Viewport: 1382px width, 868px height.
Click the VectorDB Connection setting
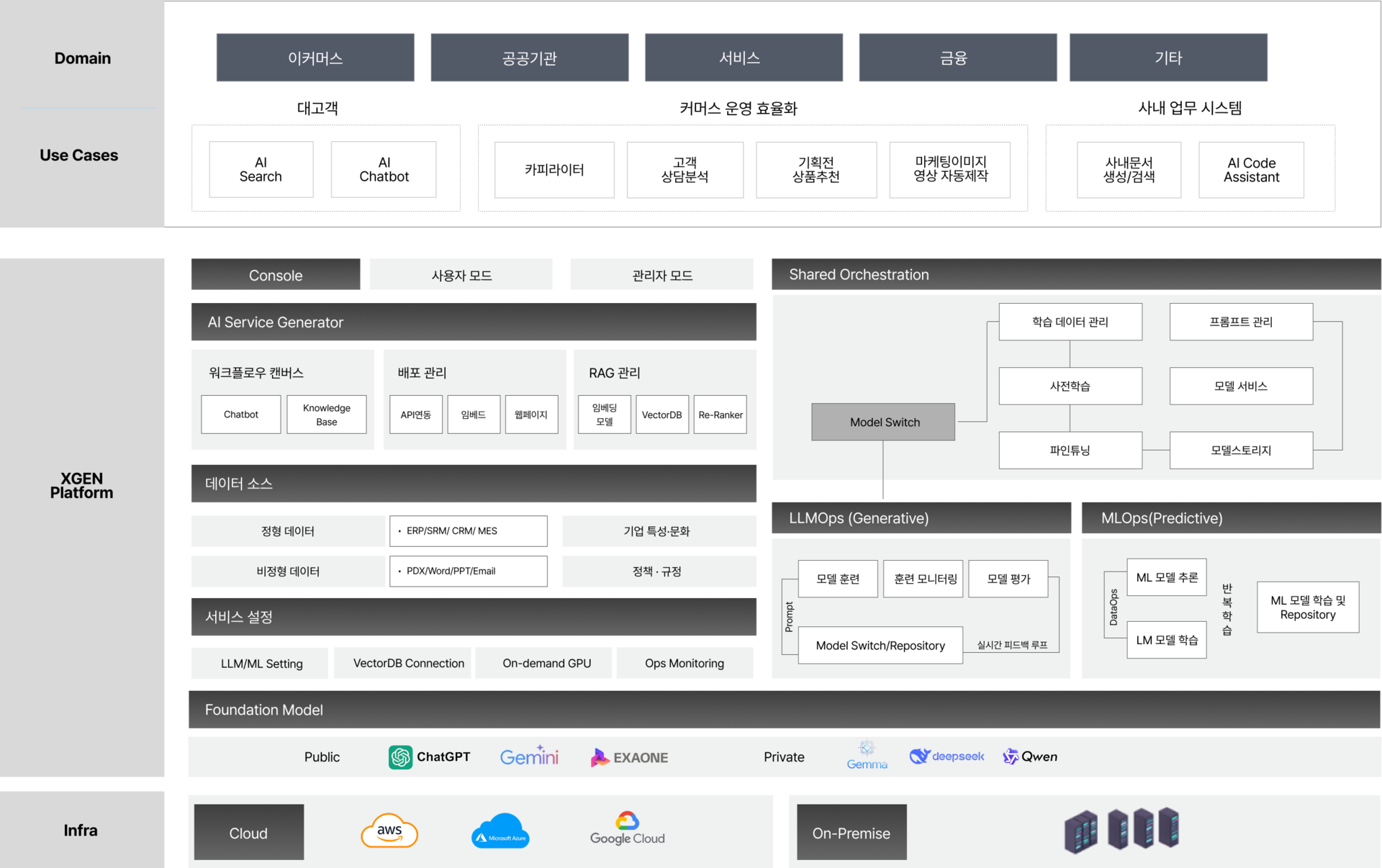point(408,663)
